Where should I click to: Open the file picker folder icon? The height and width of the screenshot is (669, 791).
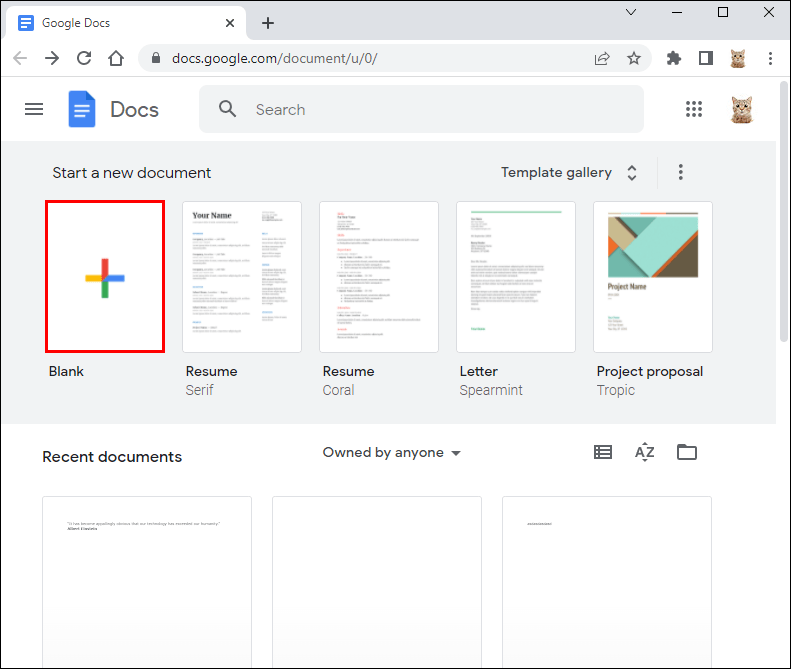pyautogui.click(x=687, y=452)
